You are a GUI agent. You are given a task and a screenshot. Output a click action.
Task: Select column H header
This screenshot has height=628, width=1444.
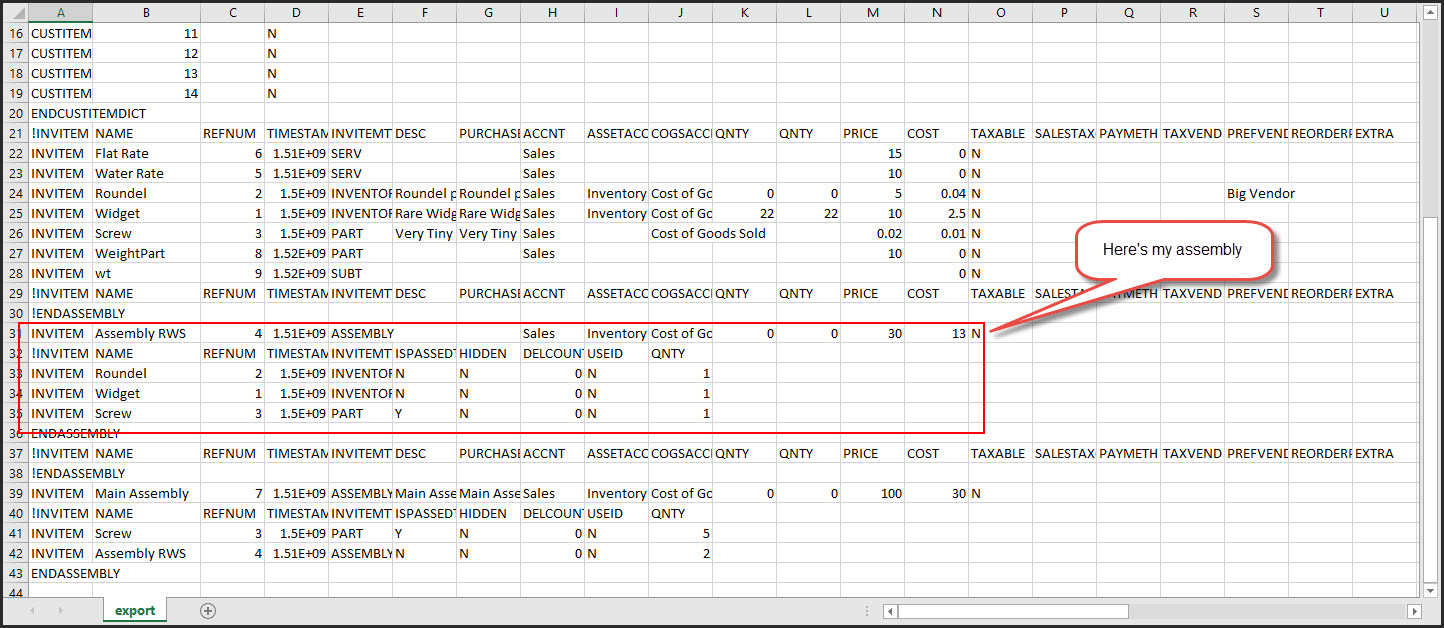(552, 12)
